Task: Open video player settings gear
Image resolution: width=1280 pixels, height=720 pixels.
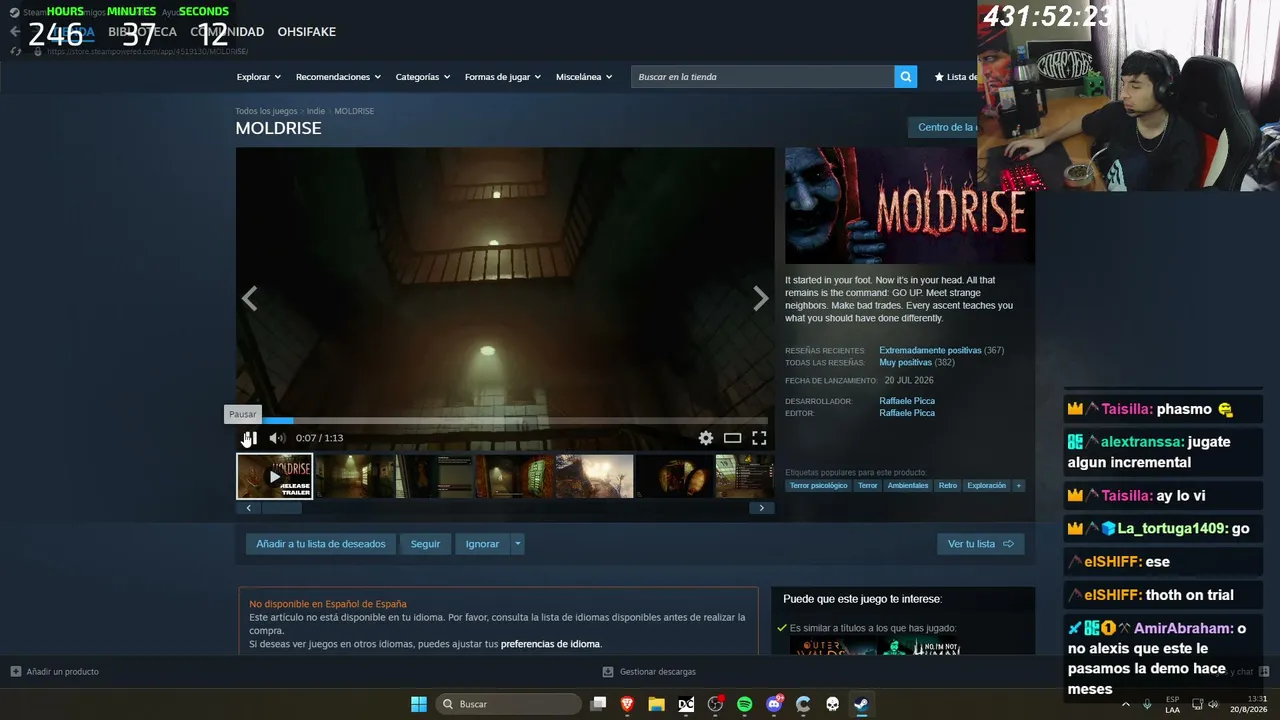Action: (x=706, y=438)
